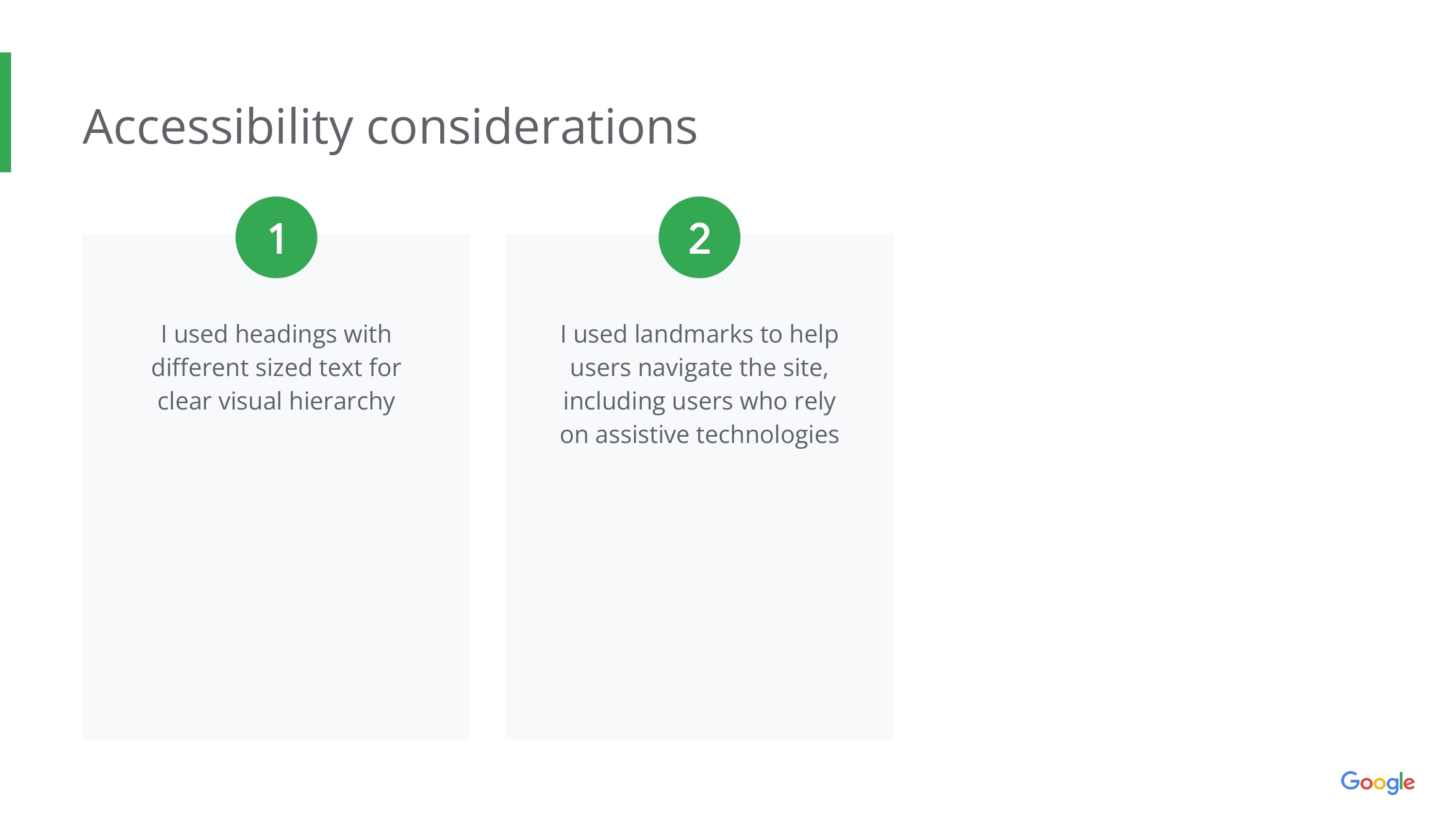This screenshot has height=819, width=1456.
Task: Click the "clear visual hierarchy" line
Action: (x=276, y=401)
